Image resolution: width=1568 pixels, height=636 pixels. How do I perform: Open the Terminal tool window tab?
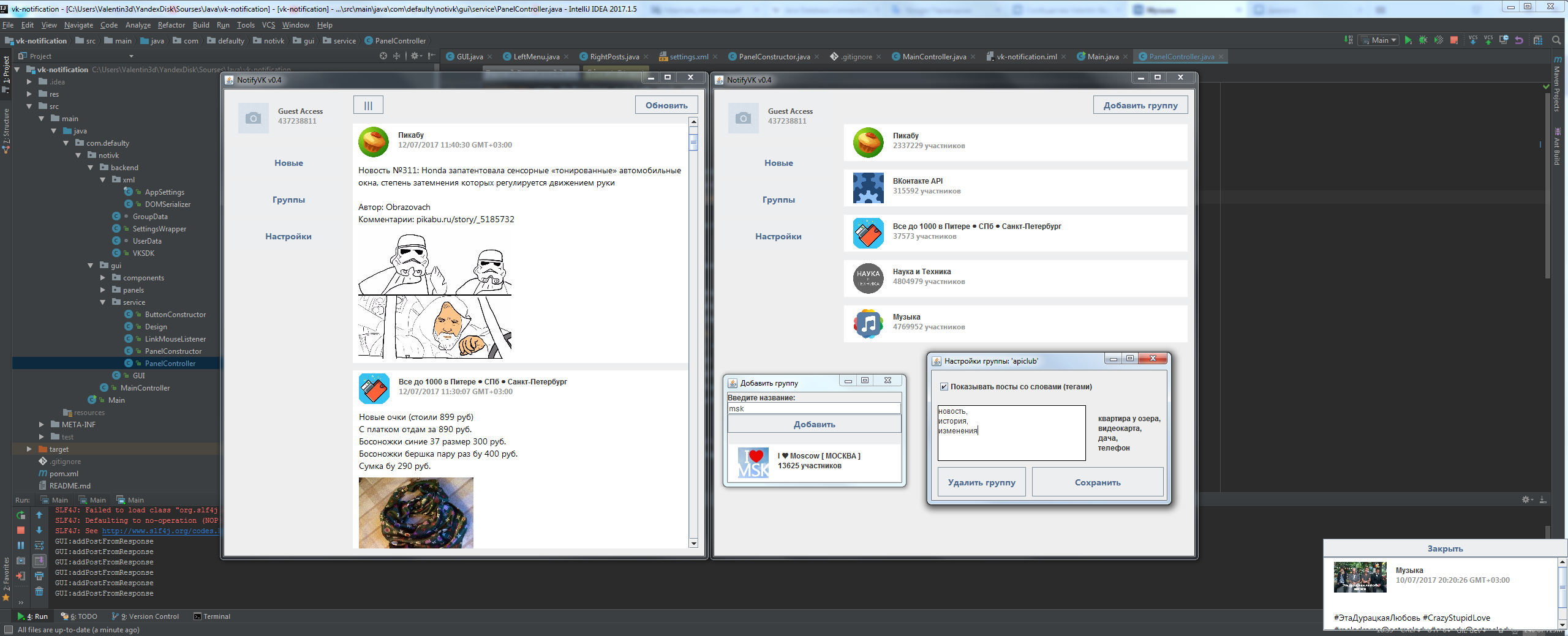pos(212,616)
